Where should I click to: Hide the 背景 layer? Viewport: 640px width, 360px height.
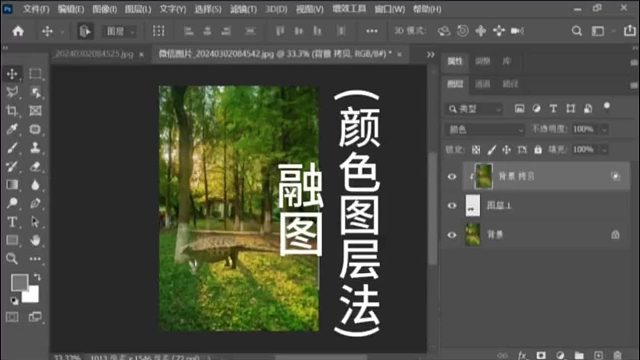click(452, 235)
